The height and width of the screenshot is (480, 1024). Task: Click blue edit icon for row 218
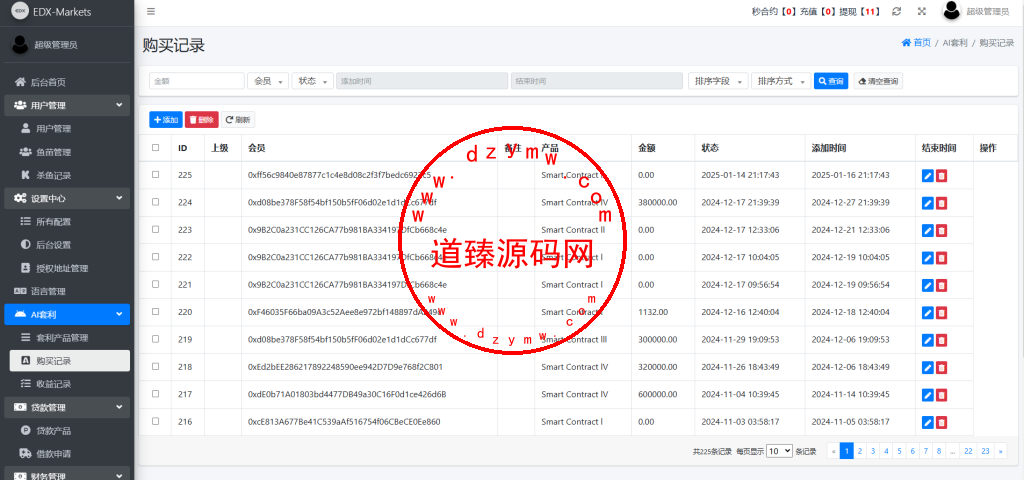(927, 368)
